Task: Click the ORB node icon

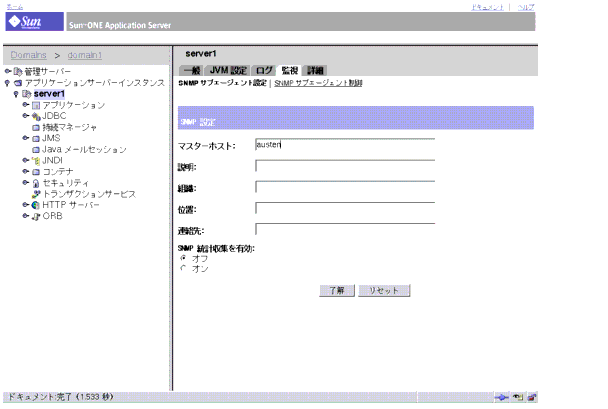Action: click(x=36, y=216)
